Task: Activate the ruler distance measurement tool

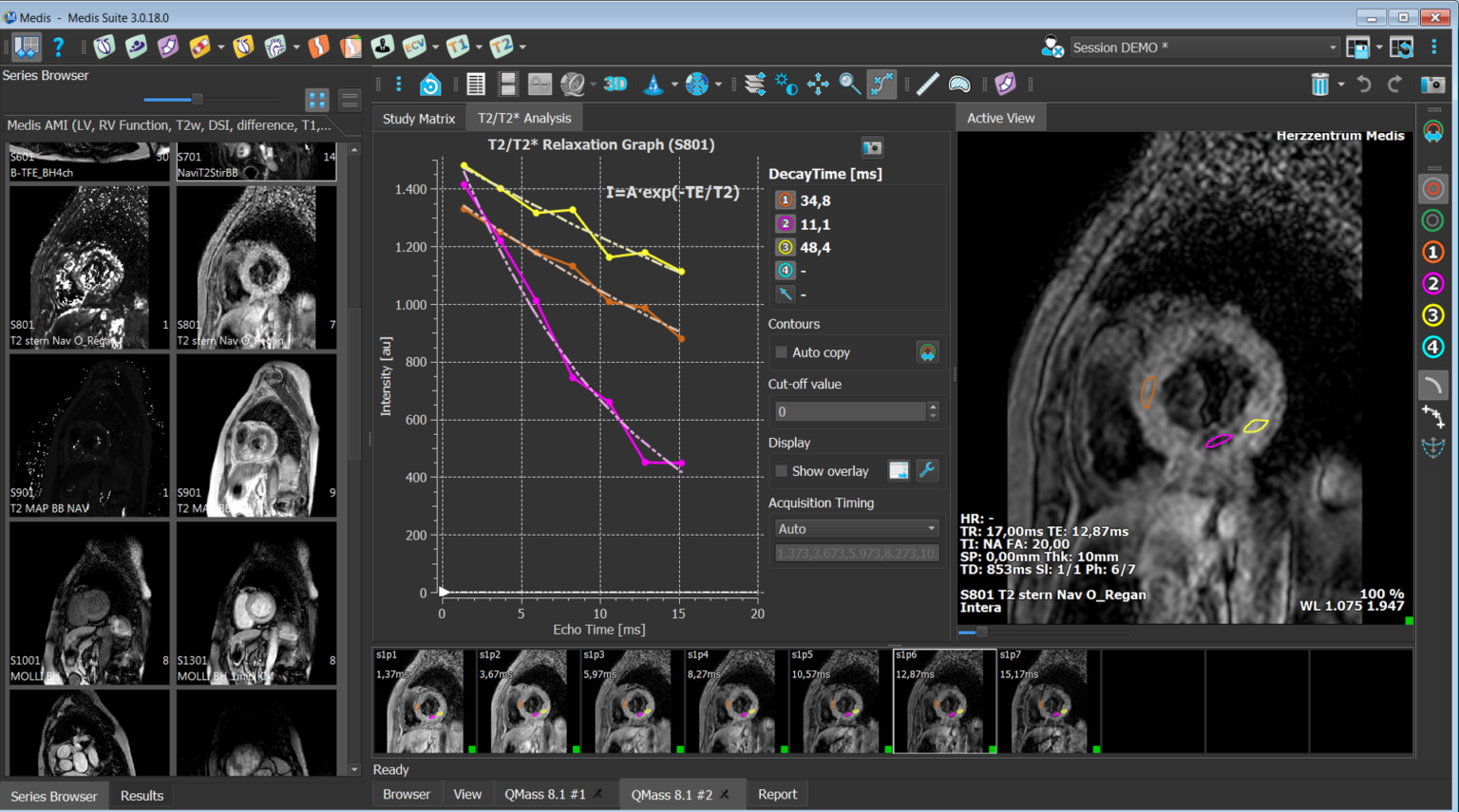Action: (x=927, y=85)
